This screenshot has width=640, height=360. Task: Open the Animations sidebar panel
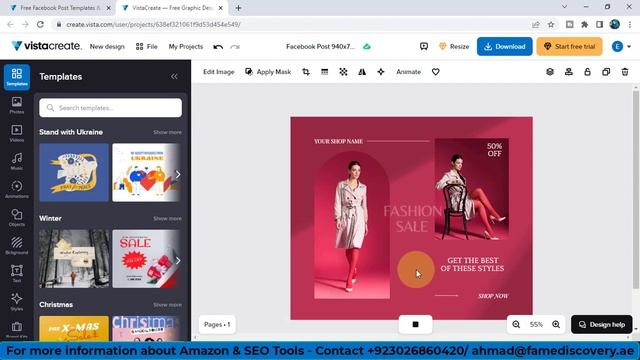[17, 190]
